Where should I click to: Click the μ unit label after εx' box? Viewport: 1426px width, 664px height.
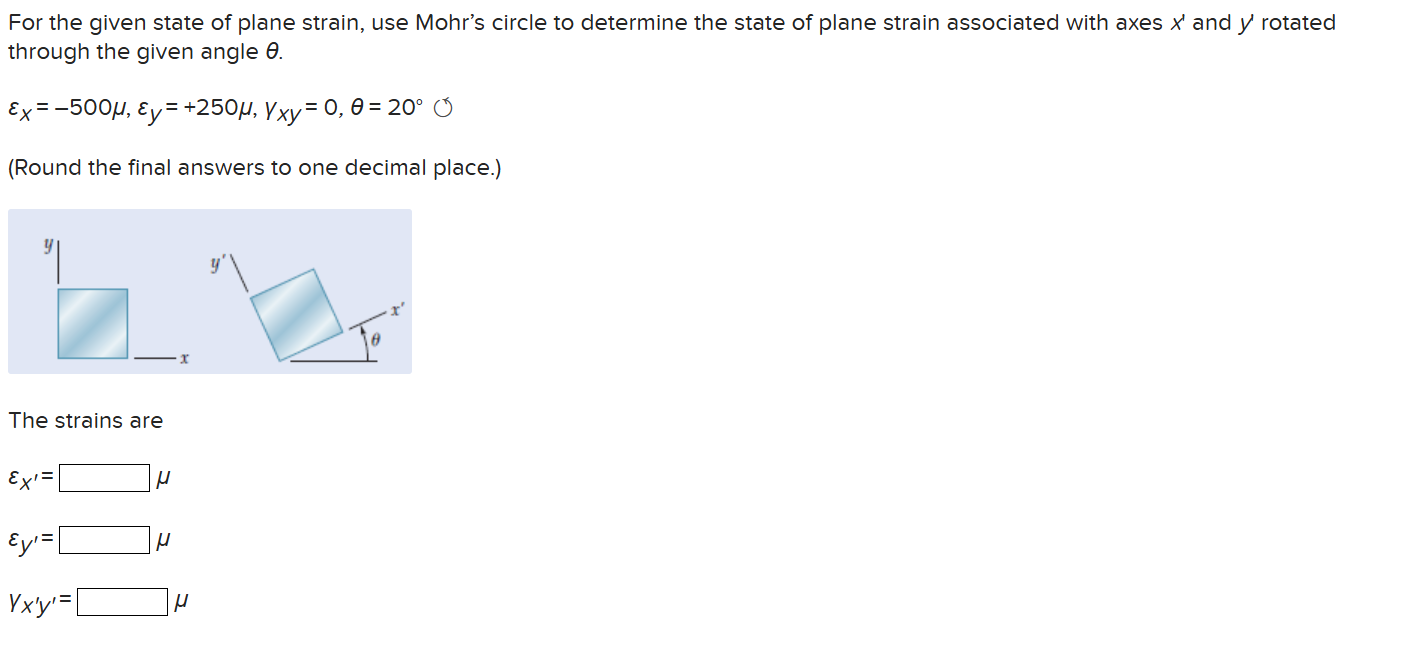[163, 478]
